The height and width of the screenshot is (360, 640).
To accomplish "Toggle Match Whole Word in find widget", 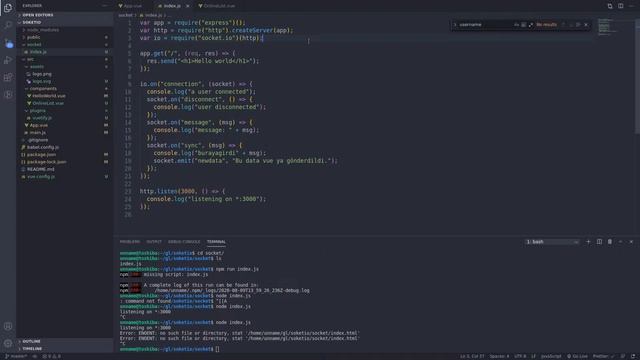I will pyautogui.click(x=524, y=24).
